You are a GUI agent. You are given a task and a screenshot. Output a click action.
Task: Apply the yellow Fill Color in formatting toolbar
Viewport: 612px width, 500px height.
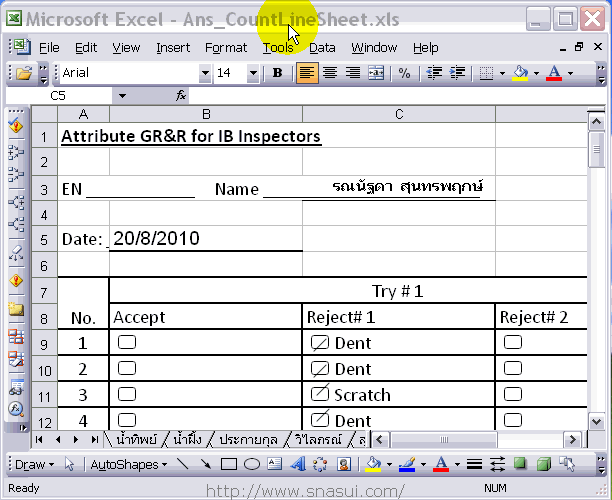pyautogui.click(x=519, y=73)
